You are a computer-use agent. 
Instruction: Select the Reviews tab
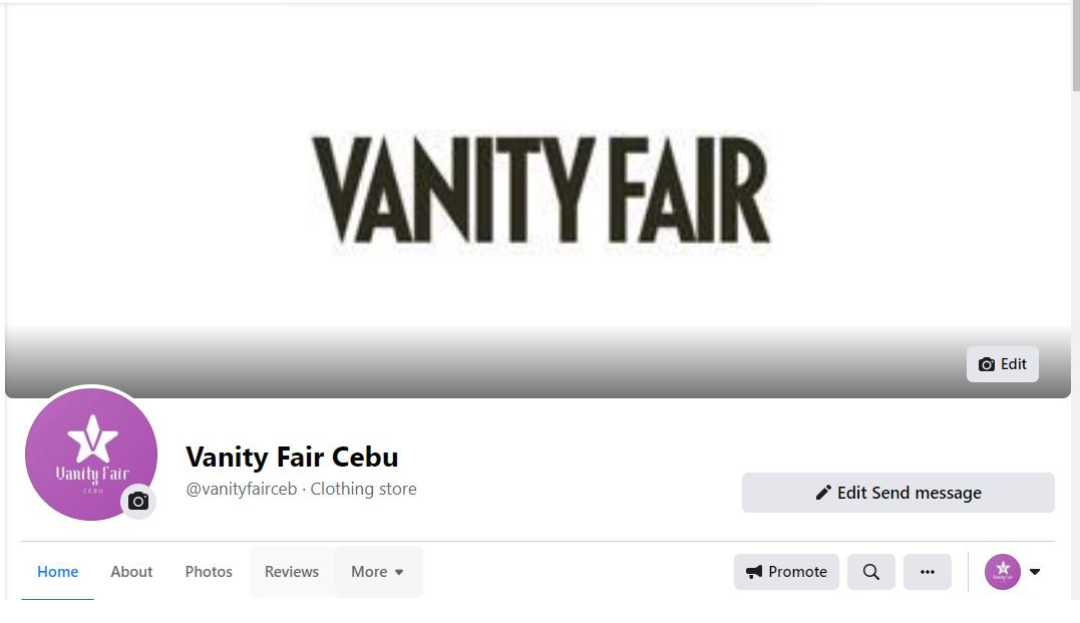(291, 572)
